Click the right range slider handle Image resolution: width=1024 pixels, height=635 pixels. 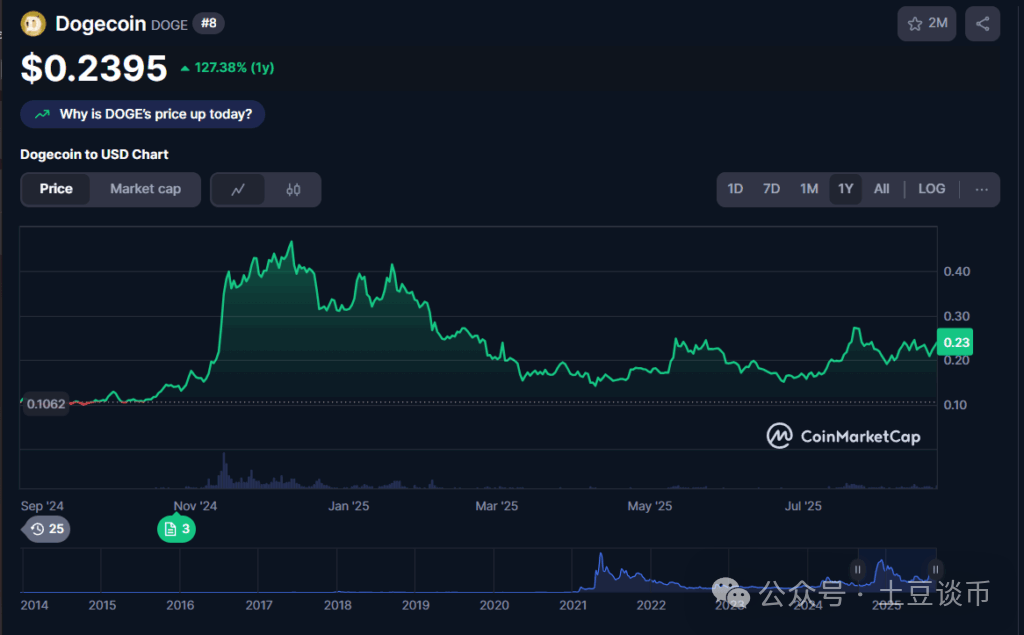point(935,570)
